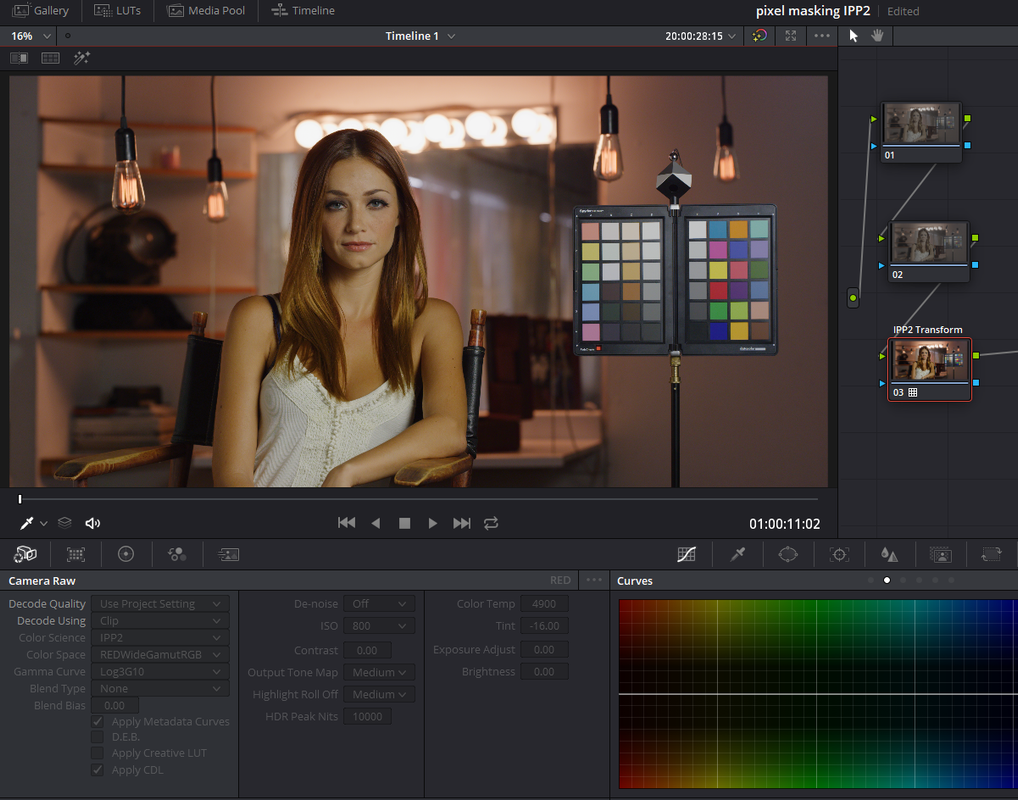Open the Camera Raw palette icon
The height and width of the screenshot is (800, 1018).
25,554
